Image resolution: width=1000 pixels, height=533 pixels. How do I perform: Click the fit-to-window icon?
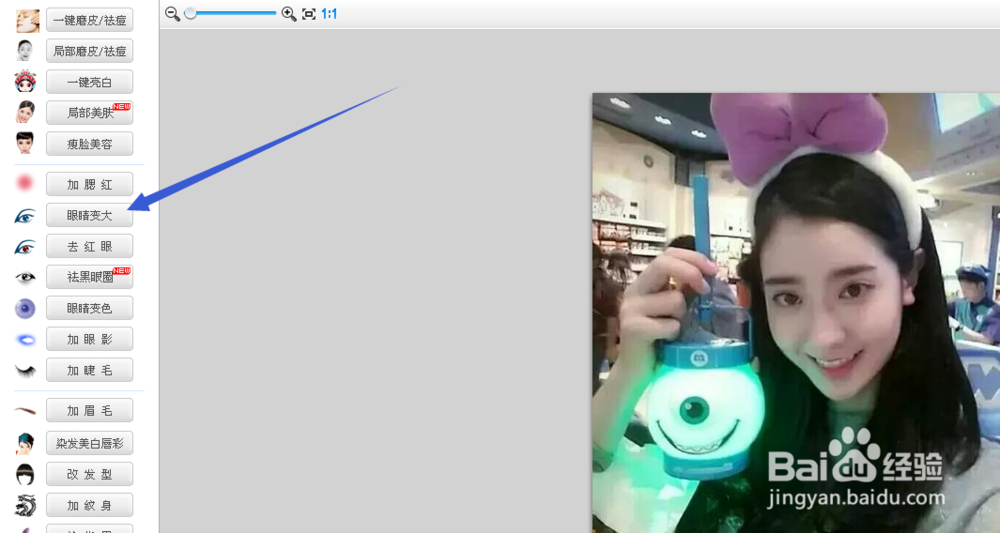click(x=309, y=13)
